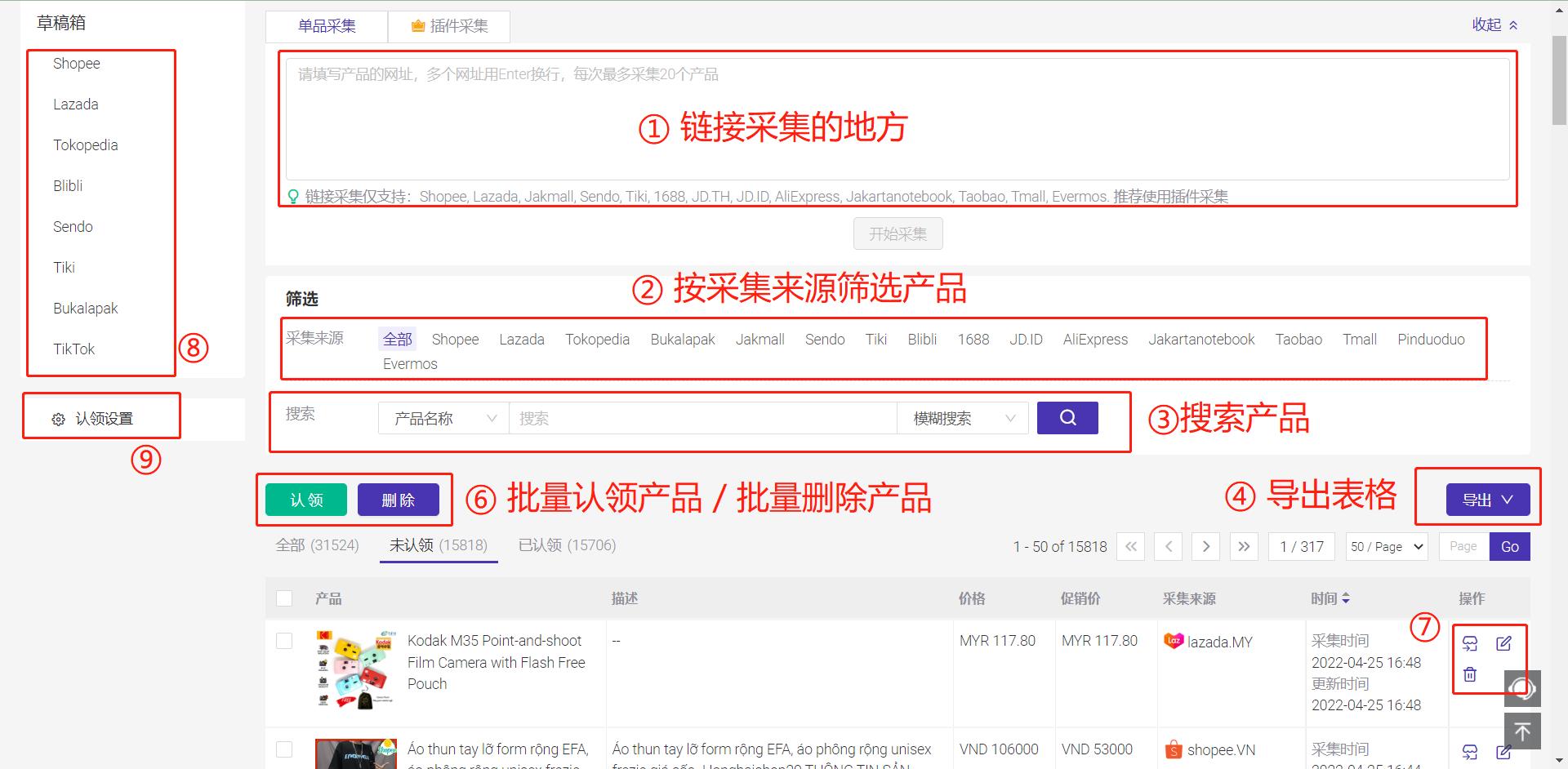
Task: Filter source by Taobao
Action: point(1298,339)
